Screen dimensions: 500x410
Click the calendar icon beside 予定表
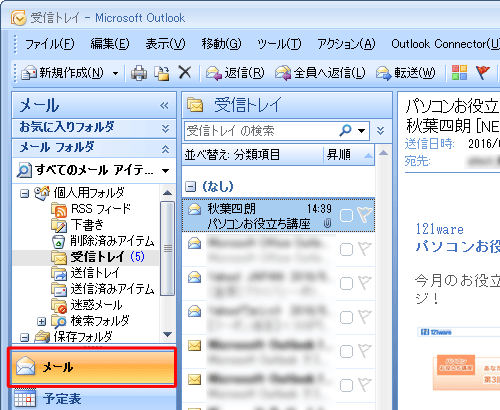click(x=25, y=399)
